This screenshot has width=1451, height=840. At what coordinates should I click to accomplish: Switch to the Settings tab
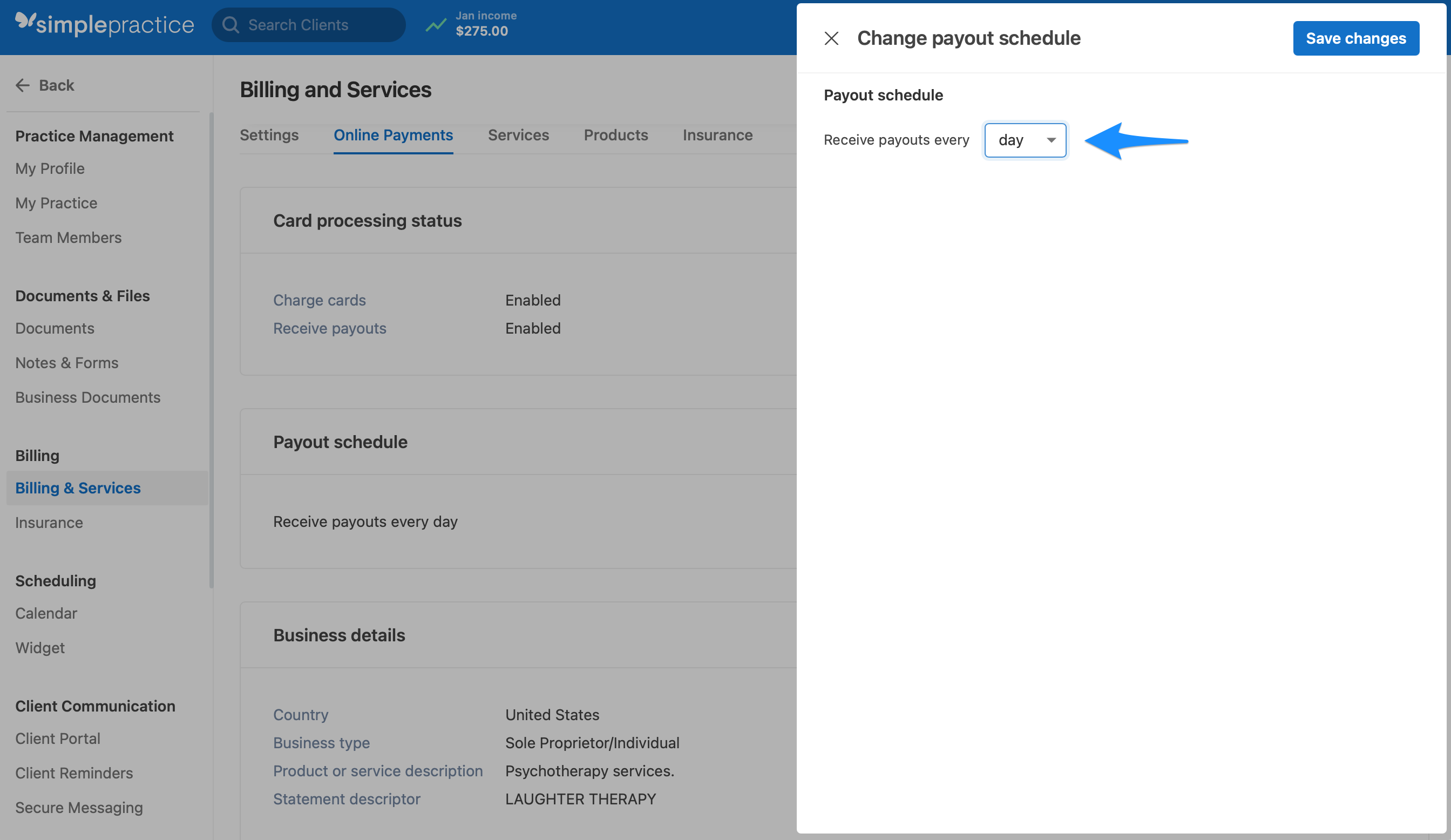coord(269,135)
